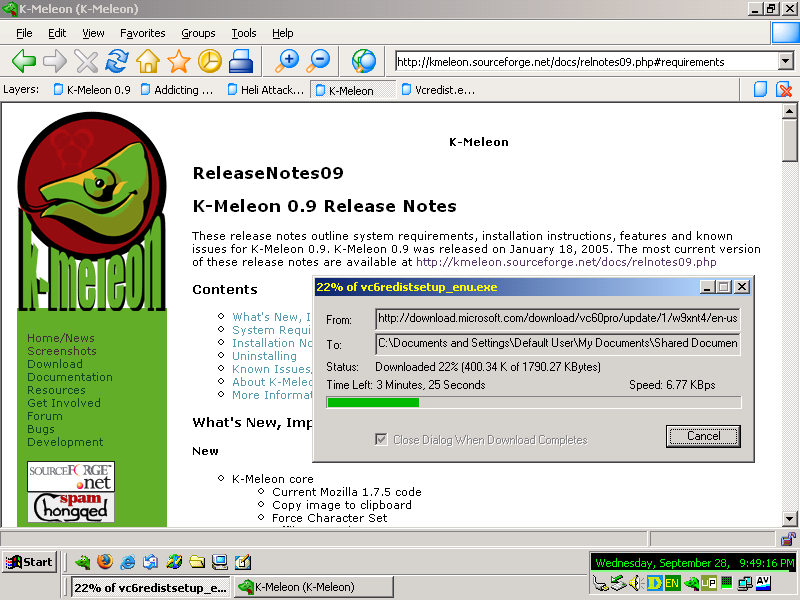Image resolution: width=800 pixels, height=600 pixels.
Task: Switch to the Vcredist.e… layer tab
Action: [439, 90]
